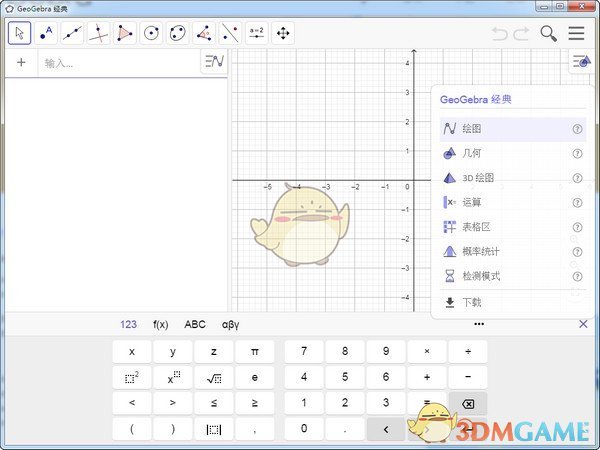Tap the number 7 key

pyautogui.click(x=304, y=351)
